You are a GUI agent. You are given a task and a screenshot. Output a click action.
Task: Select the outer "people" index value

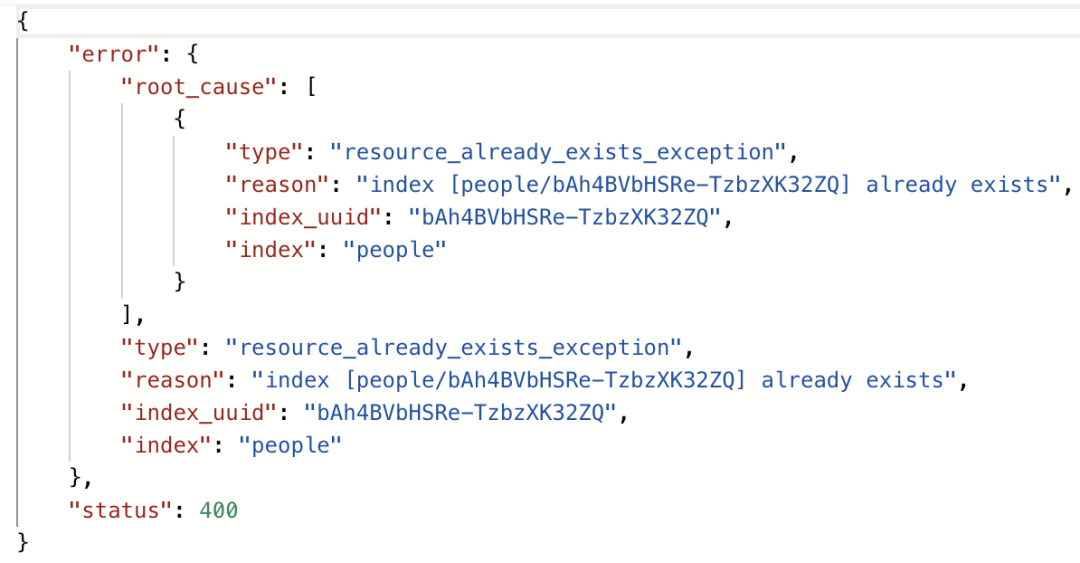290,445
